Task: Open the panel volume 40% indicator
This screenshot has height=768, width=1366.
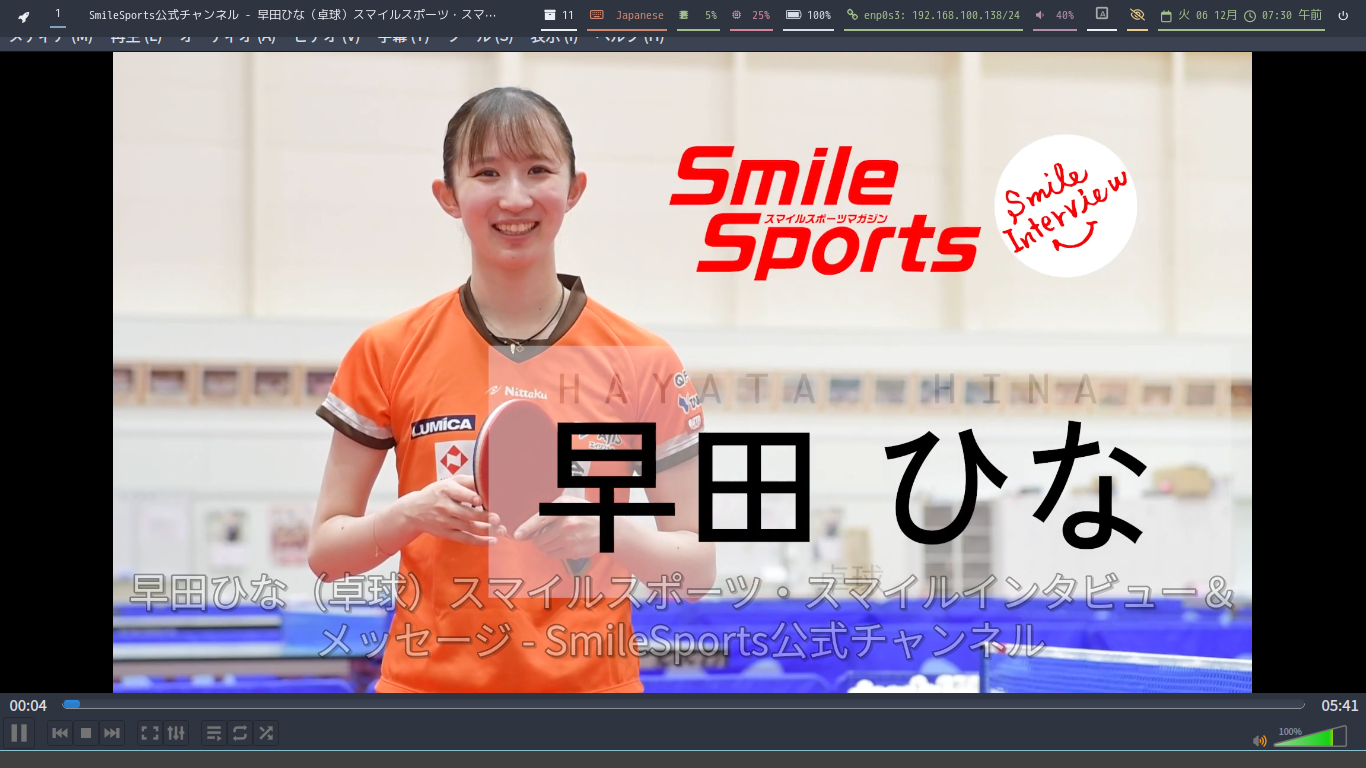Action: [x=1055, y=15]
